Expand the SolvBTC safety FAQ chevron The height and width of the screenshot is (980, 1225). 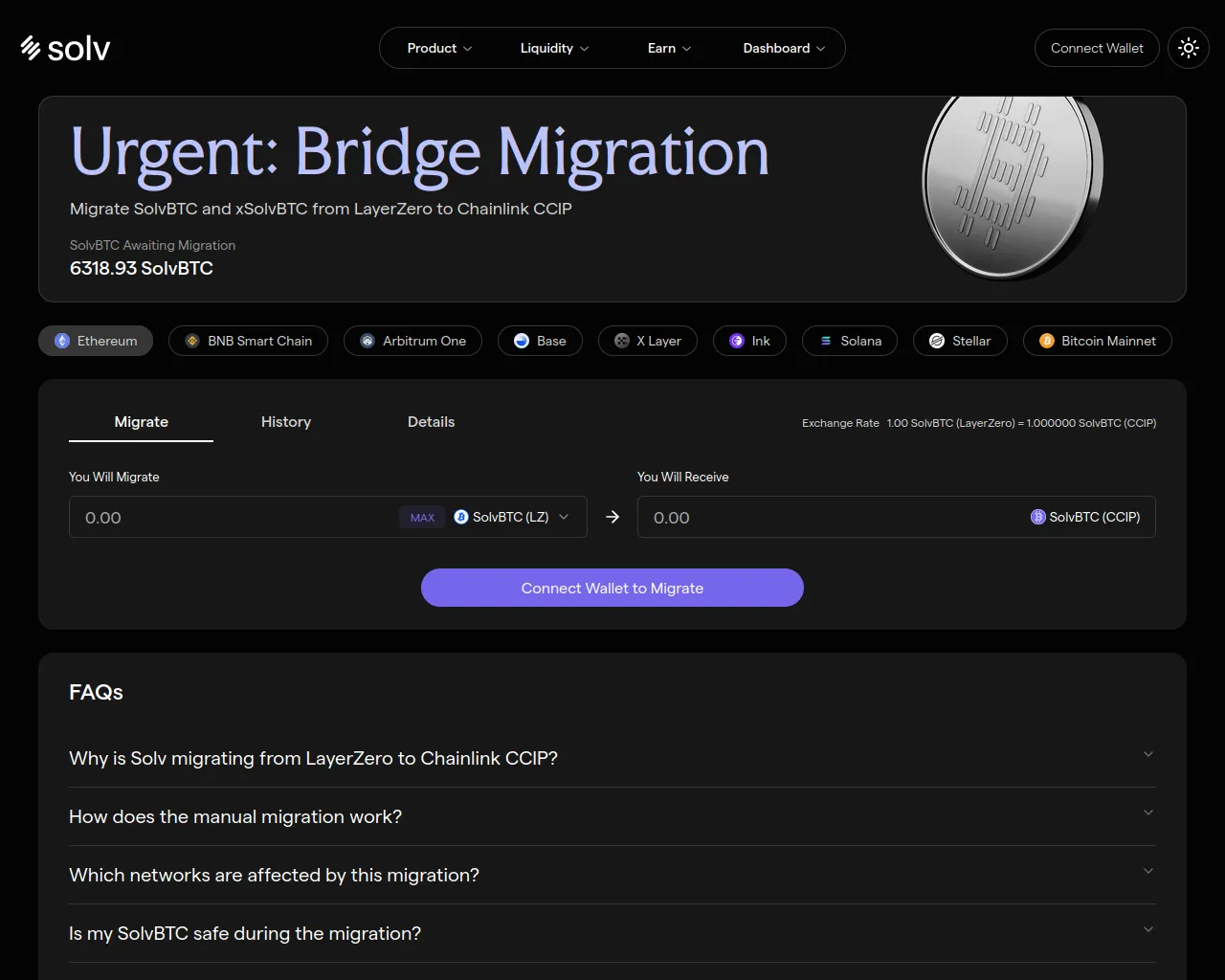1148,929
